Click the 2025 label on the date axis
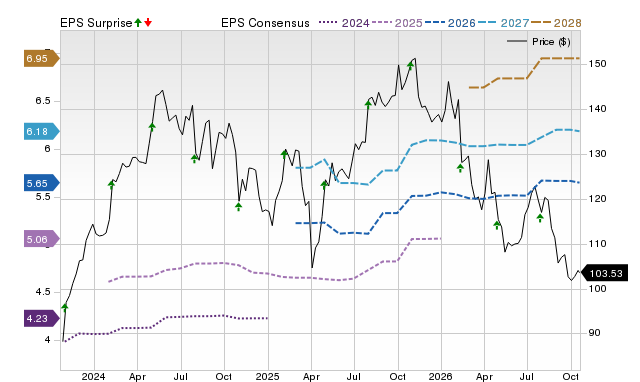The width and height of the screenshot is (640, 382). (x=267, y=376)
